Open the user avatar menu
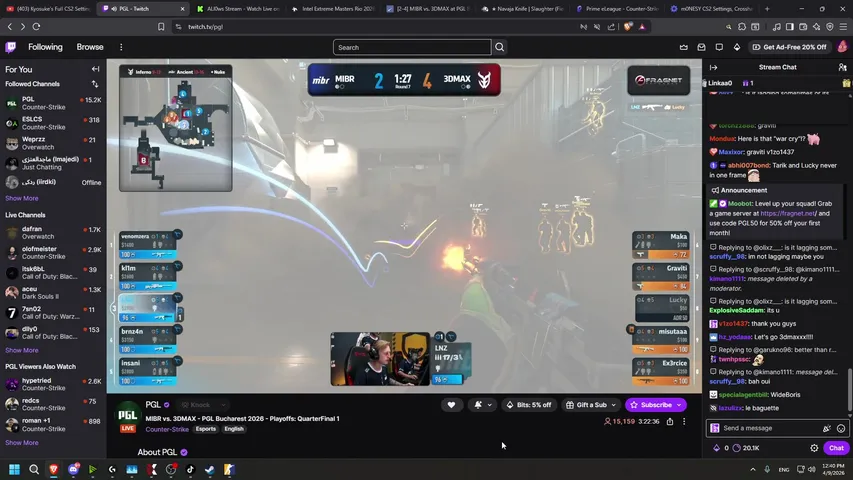The width and height of the screenshot is (853, 480). (843, 47)
